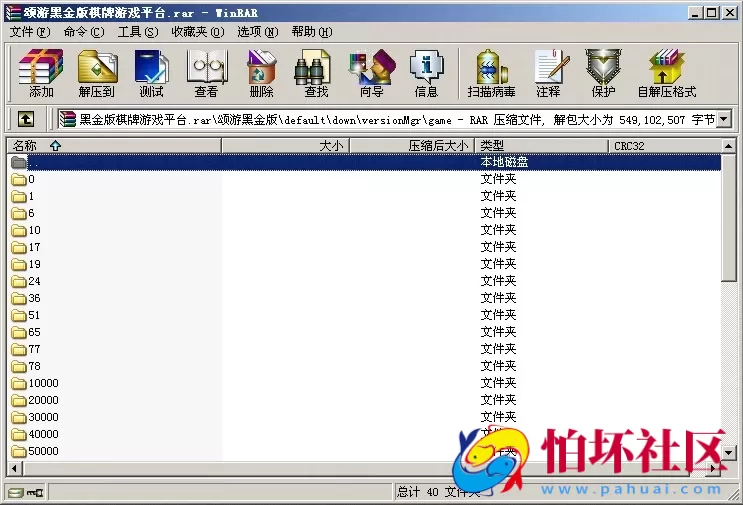743x505 pixels.
Task: Open the 帮助(H) menu
Action: 312,32
